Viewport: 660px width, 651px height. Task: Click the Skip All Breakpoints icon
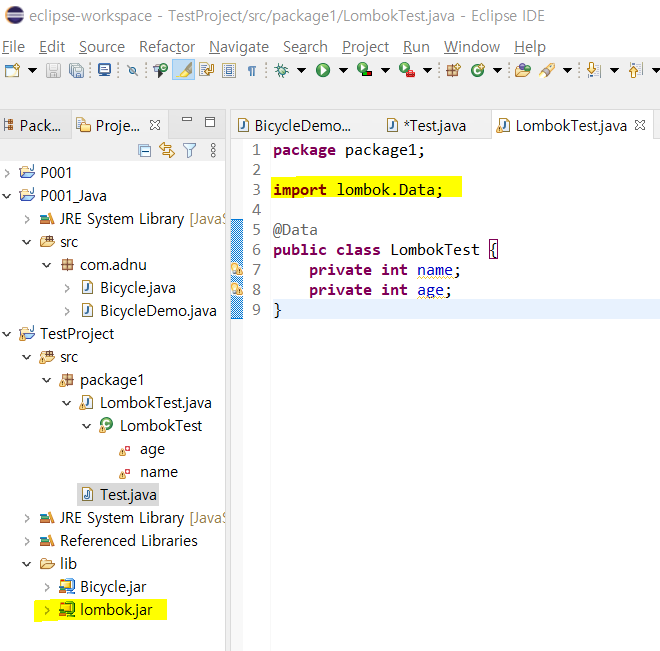[x=133, y=70]
